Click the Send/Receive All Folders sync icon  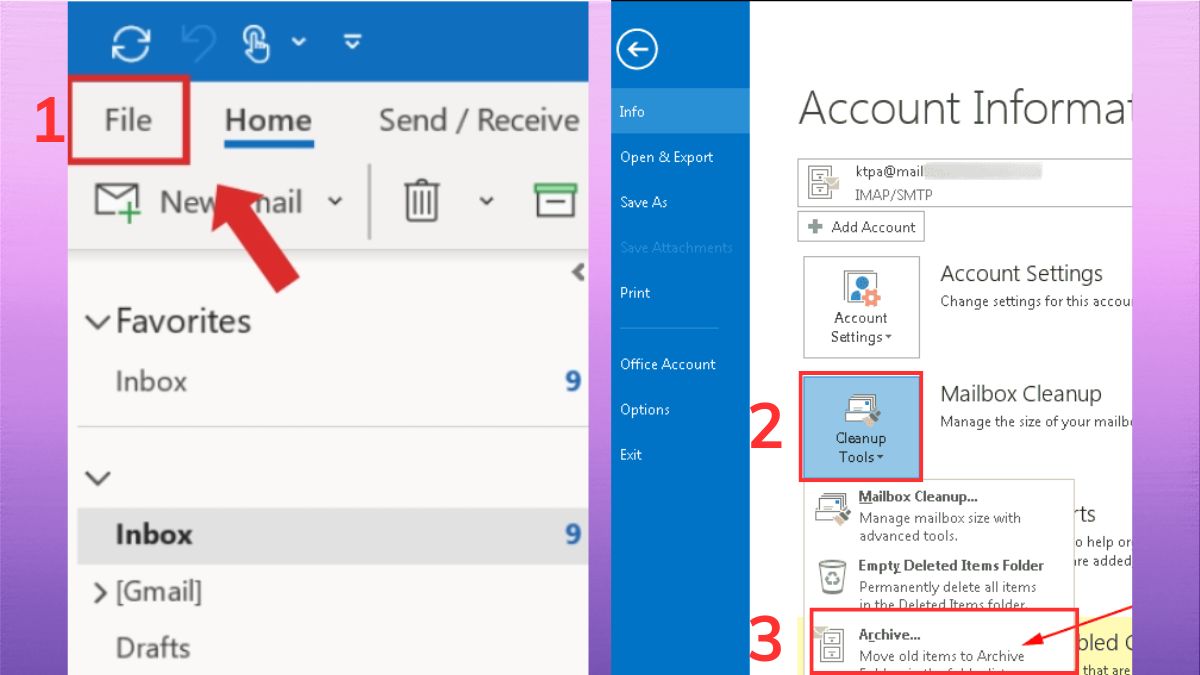131,43
